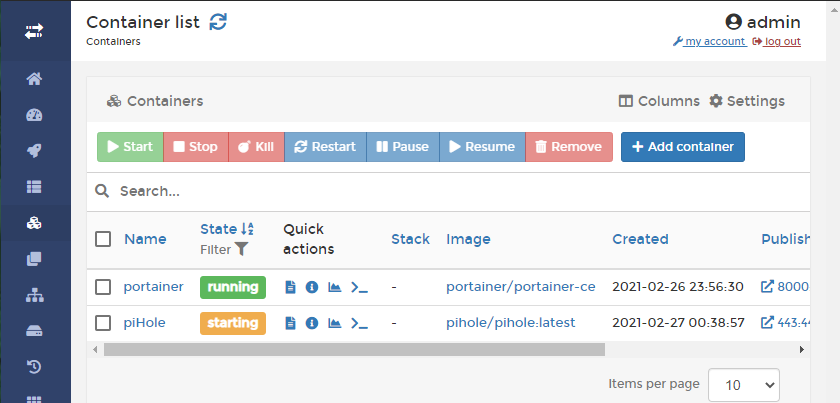
Task: Check the portainer container checkbox
Action: click(103, 287)
